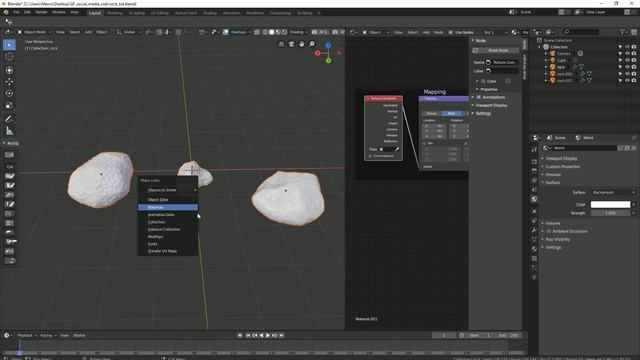This screenshot has height=360, width=640.
Task: Select Point type in Mapping node
Action: pyautogui.click(x=451, y=113)
